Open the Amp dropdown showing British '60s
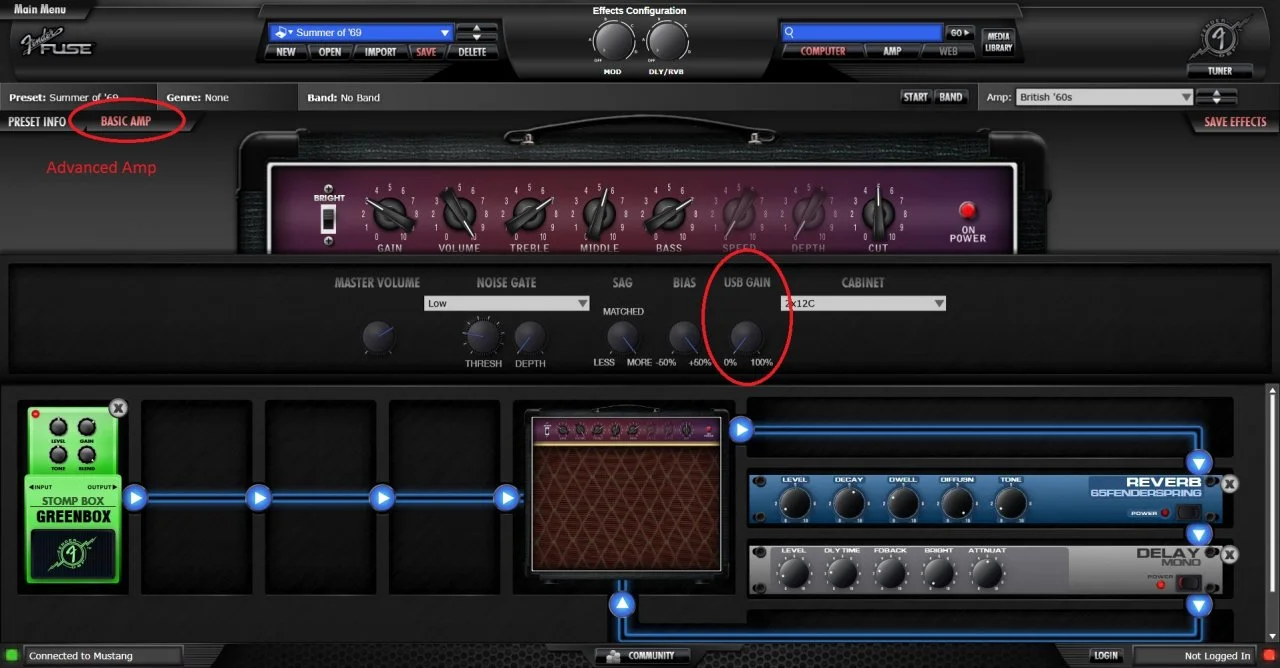 [x=1103, y=97]
